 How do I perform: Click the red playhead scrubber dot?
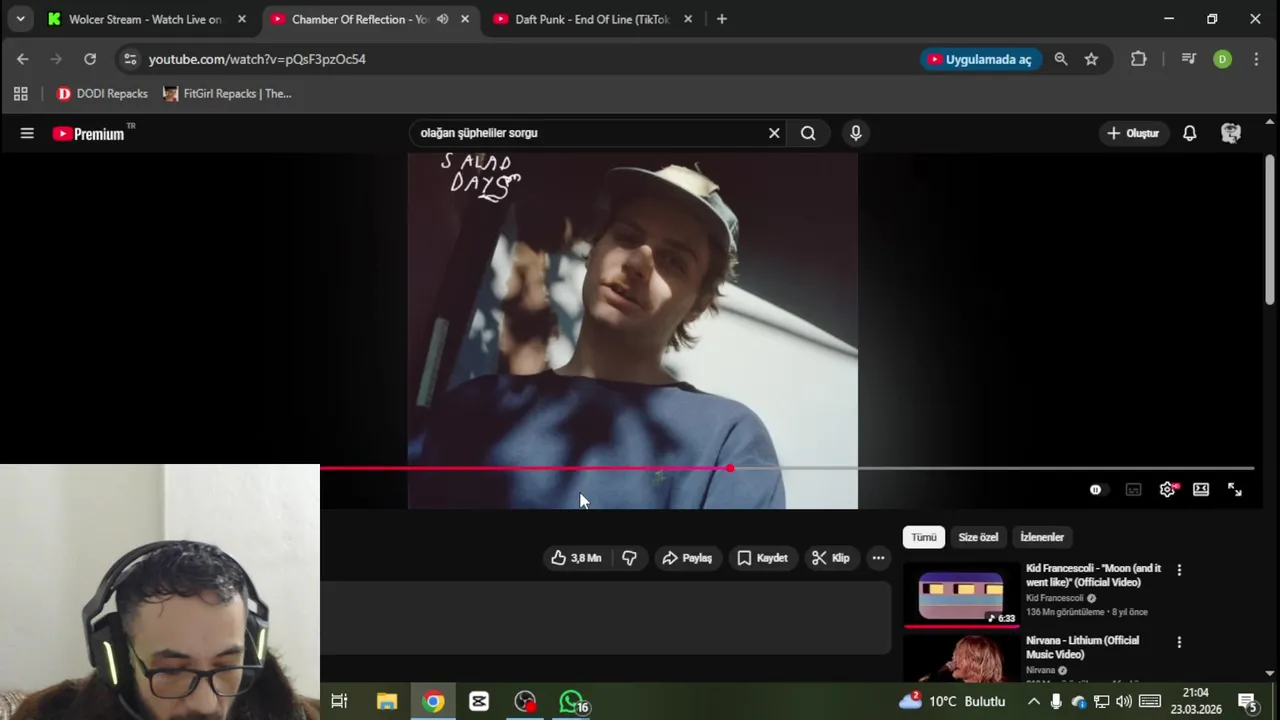730,468
